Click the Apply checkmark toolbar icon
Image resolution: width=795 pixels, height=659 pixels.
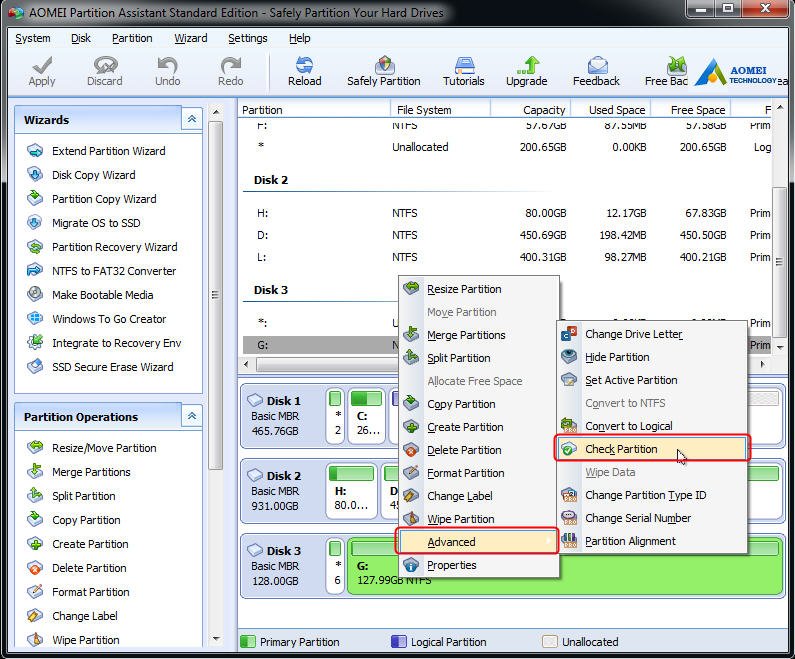coord(42,65)
